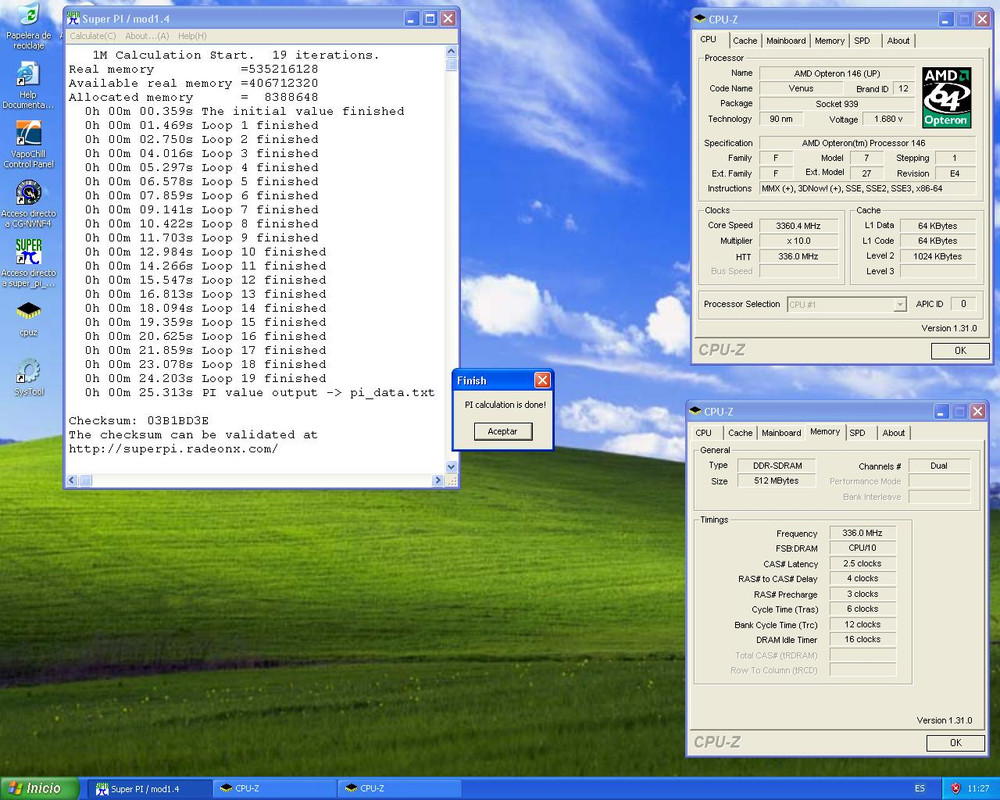Click the taskbar clock showing 11:27
The image size is (1000, 800).
[978, 789]
